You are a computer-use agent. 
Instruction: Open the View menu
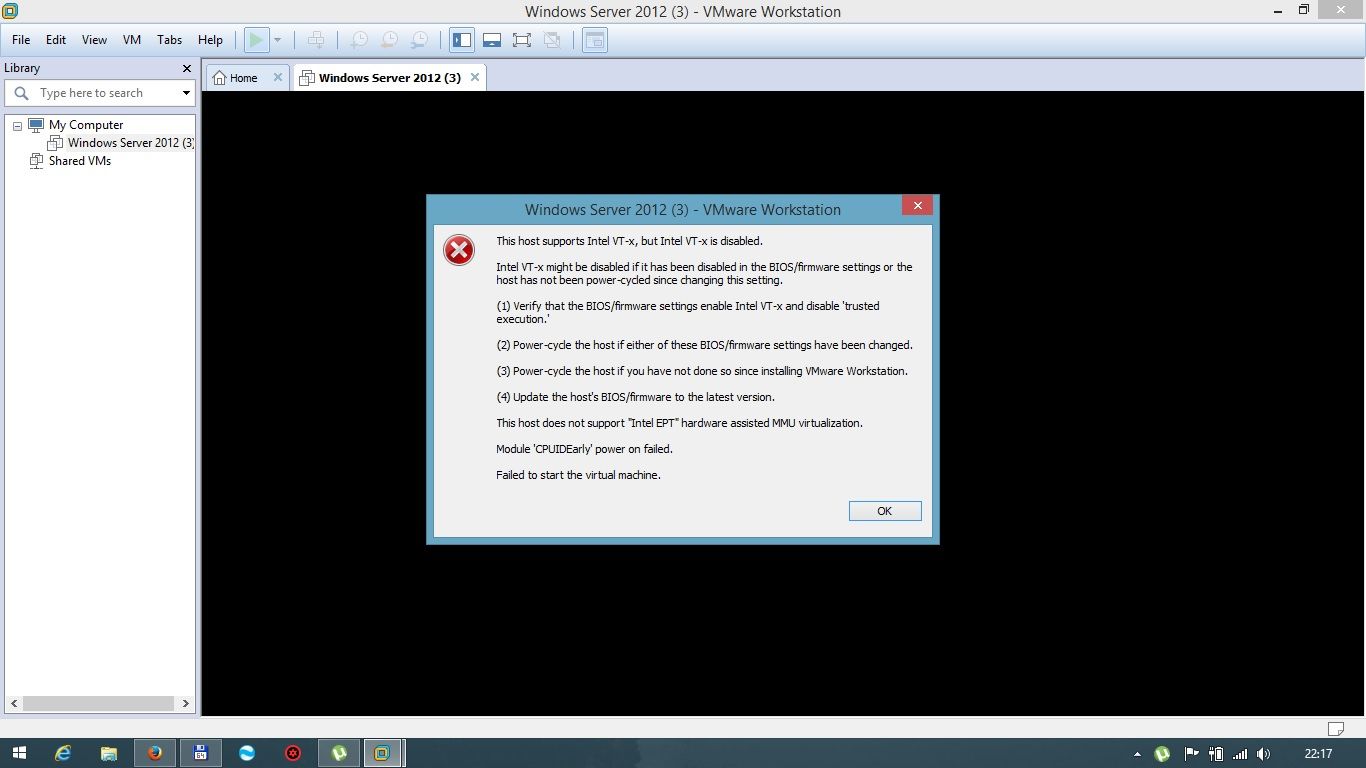[94, 40]
